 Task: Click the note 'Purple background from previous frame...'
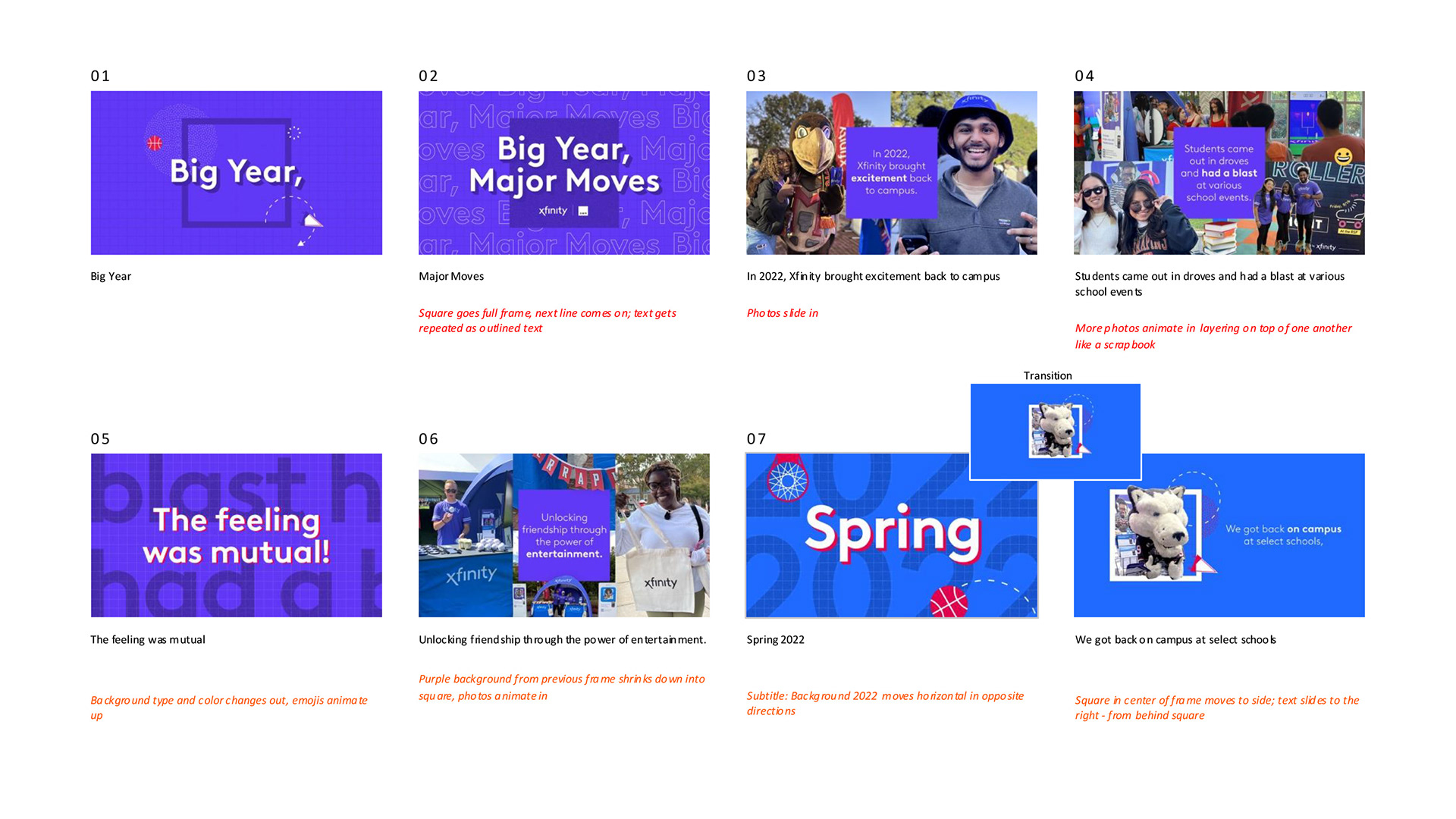click(x=562, y=687)
